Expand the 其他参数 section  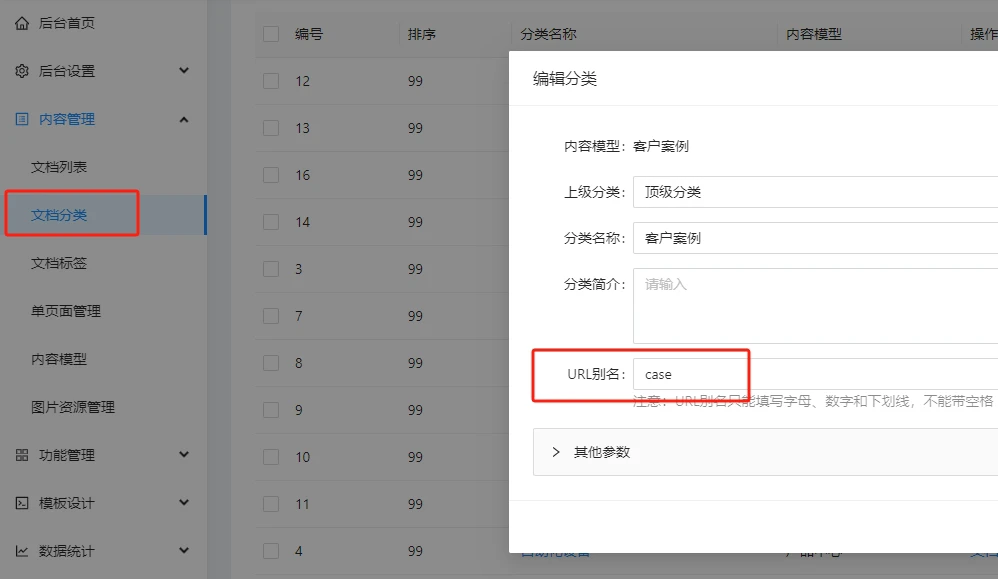[x=557, y=452]
